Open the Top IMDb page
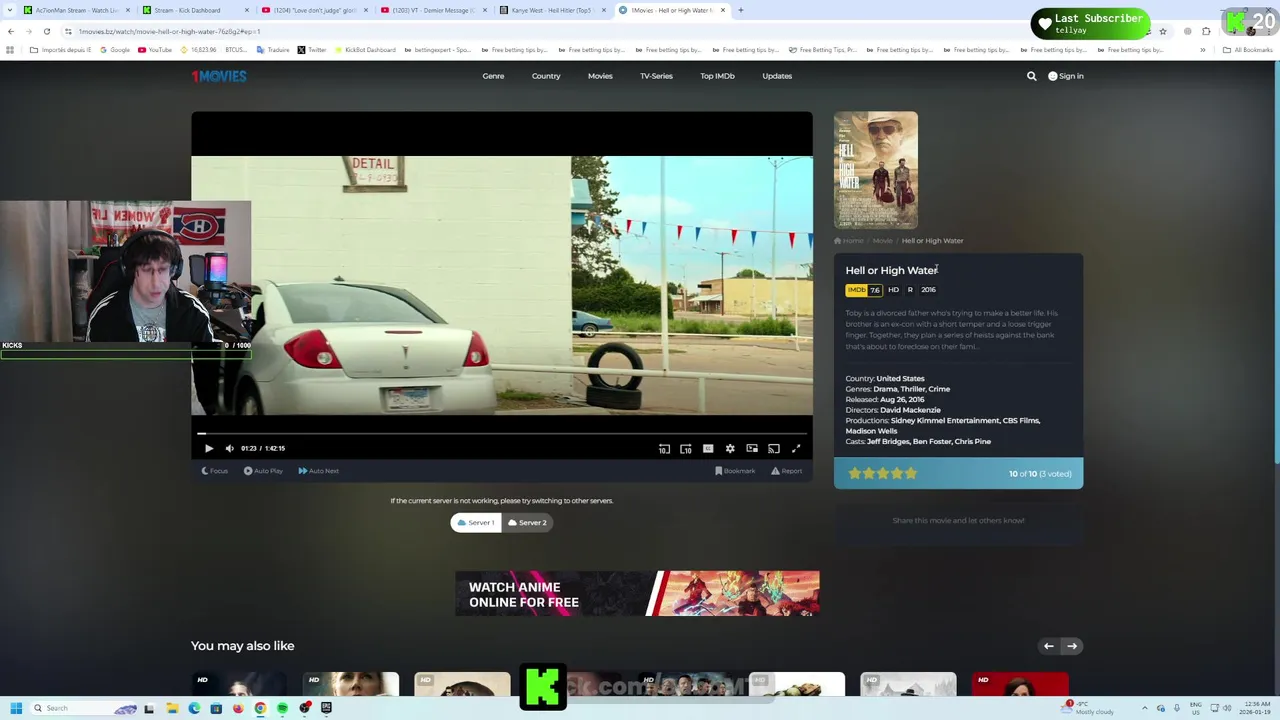The height and width of the screenshot is (720, 1280). click(x=717, y=76)
